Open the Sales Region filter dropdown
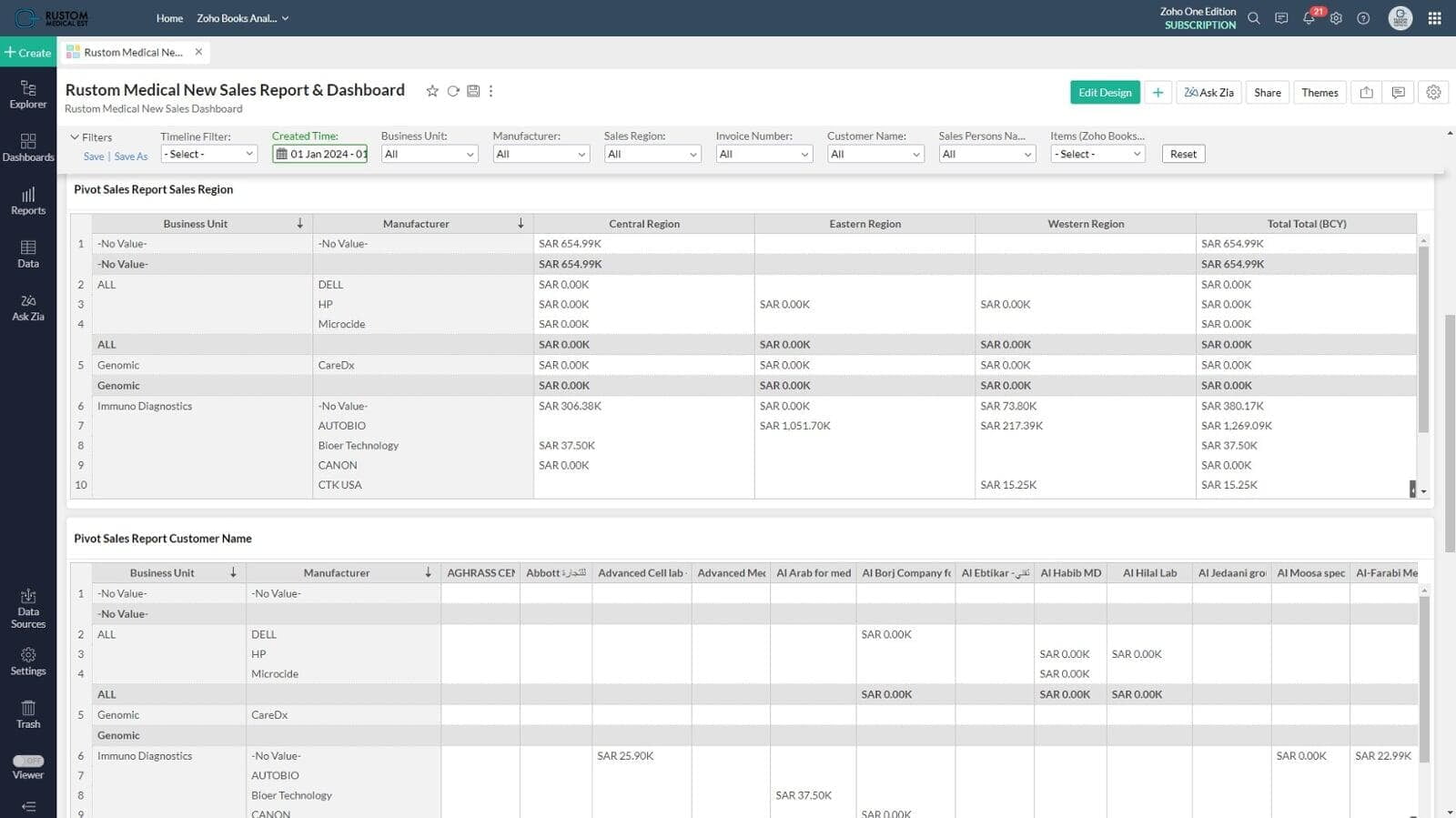1456x818 pixels. pos(652,154)
